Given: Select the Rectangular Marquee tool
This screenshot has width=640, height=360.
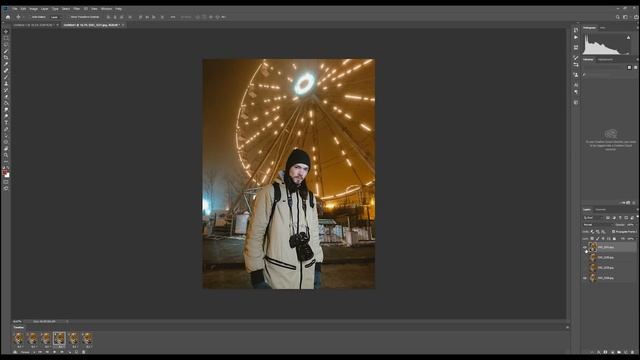Looking at the screenshot, I should pos(6,38).
